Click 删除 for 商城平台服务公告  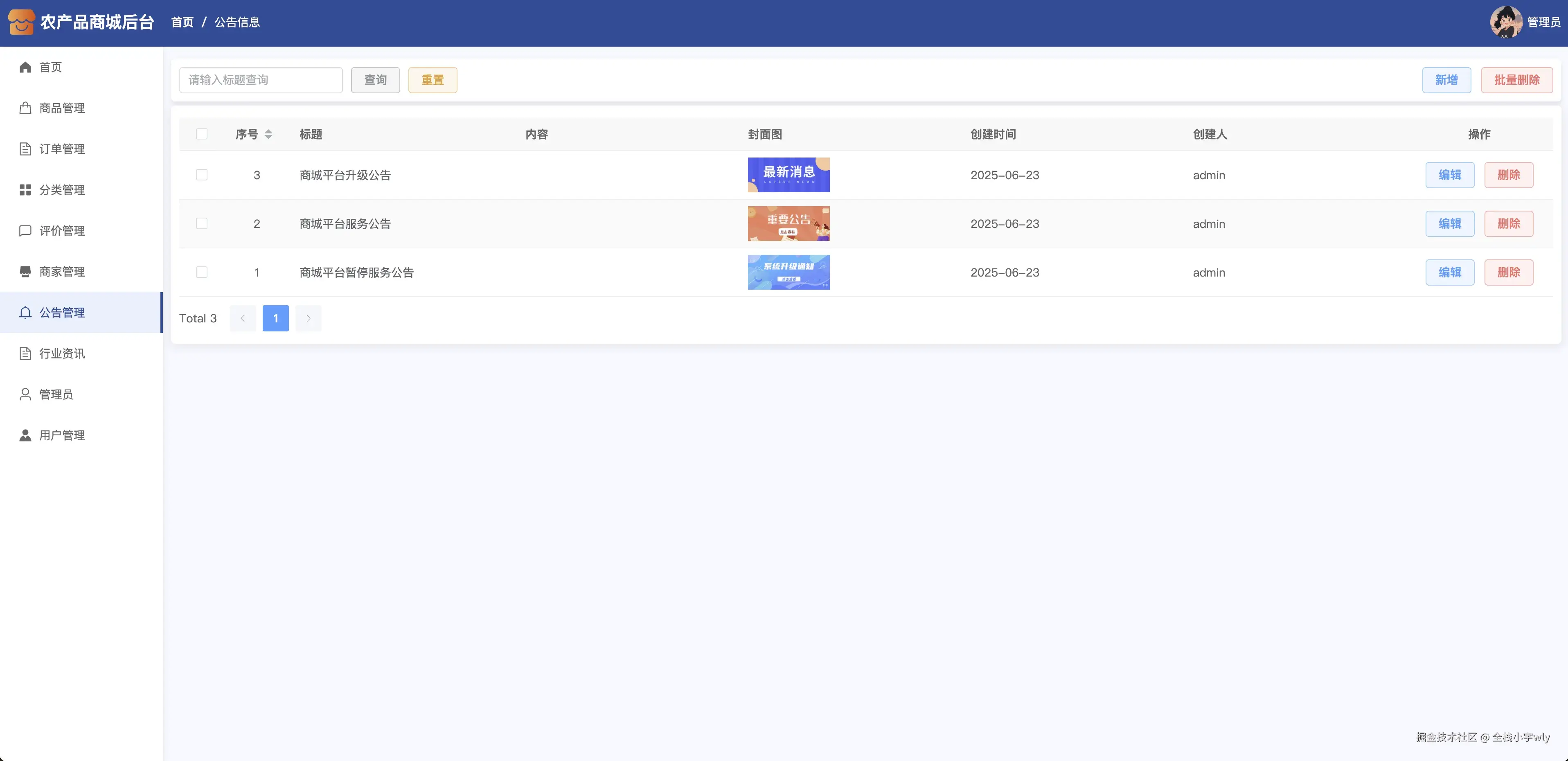[1508, 223]
